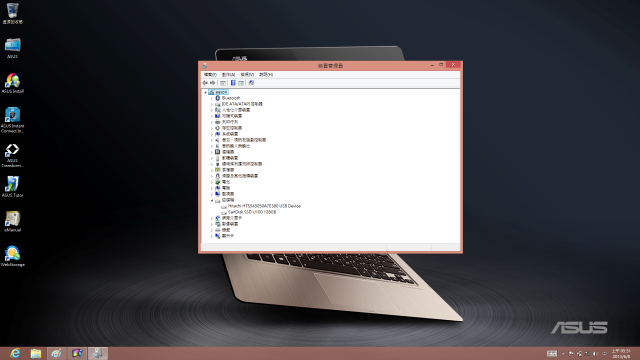Open the 檢視(V) View menu
The height and width of the screenshot is (360, 640).
(247, 75)
